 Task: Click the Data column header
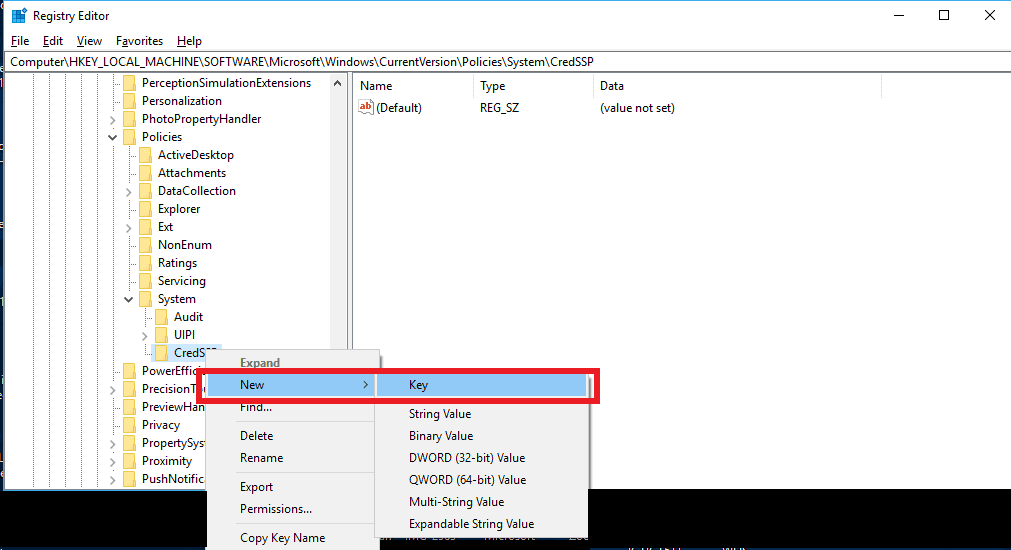pyautogui.click(x=737, y=86)
